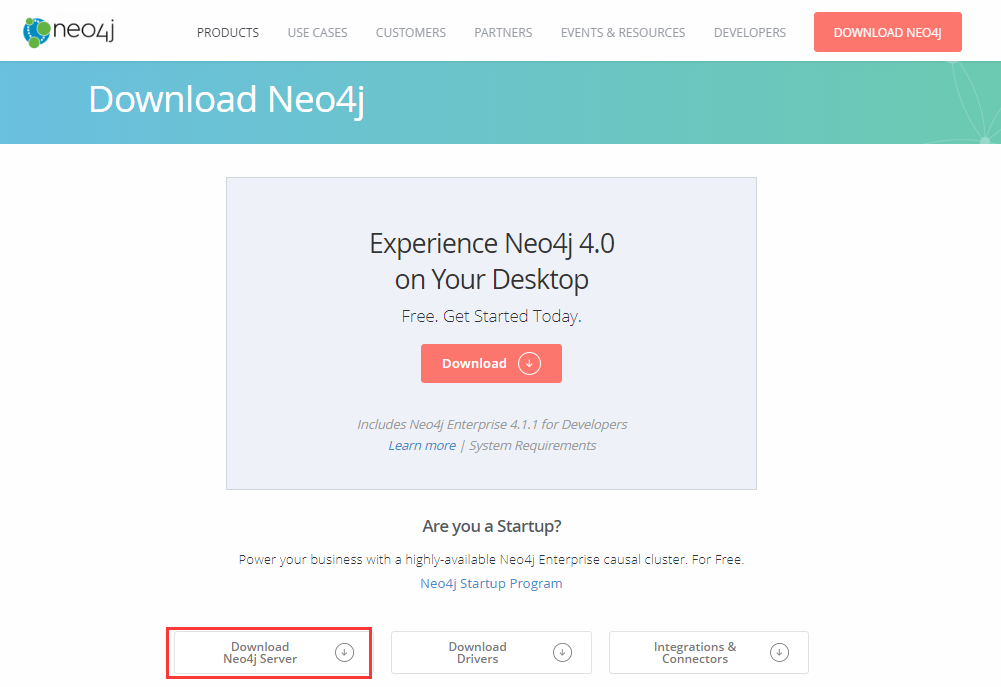Click the 'Download Neo4j' page heading

pyautogui.click(x=227, y=100)
